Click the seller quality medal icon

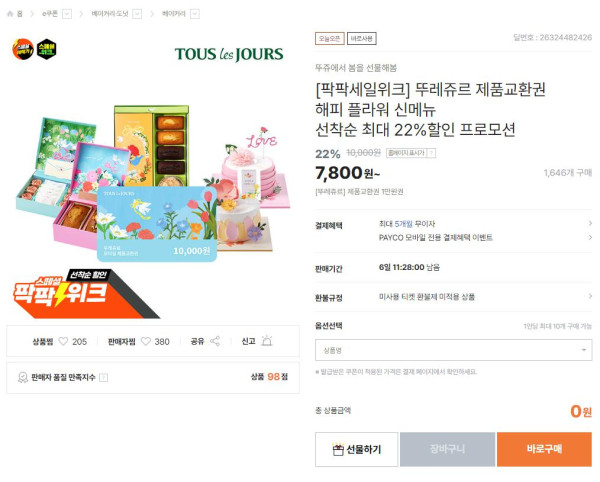pyautogui.click(x=23, y=378)
